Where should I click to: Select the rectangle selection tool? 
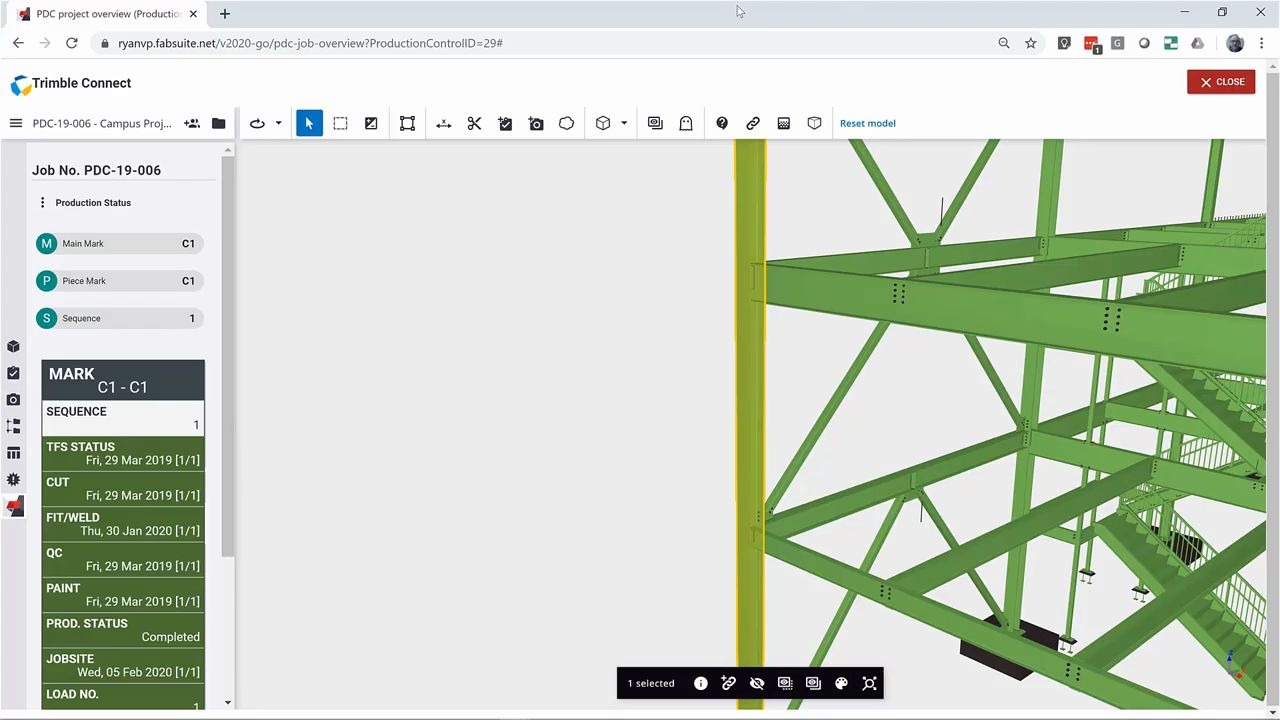pyautogui.click(x=340, y=123)
